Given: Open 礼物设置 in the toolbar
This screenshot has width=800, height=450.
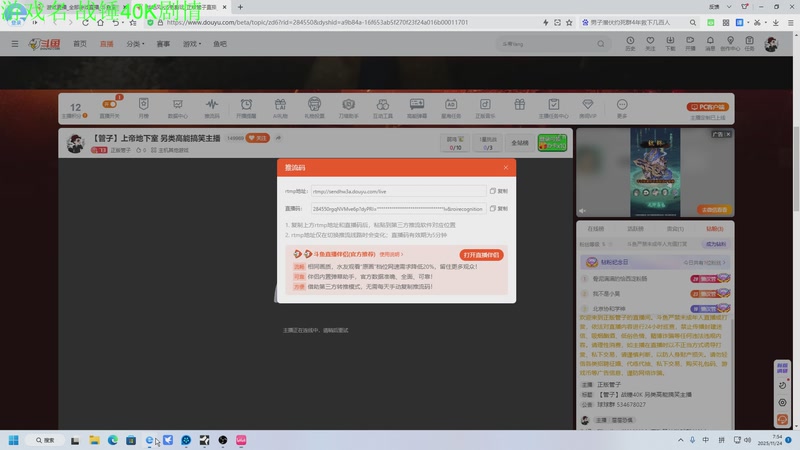Looking at the screenshot, I should click(314, 108).
